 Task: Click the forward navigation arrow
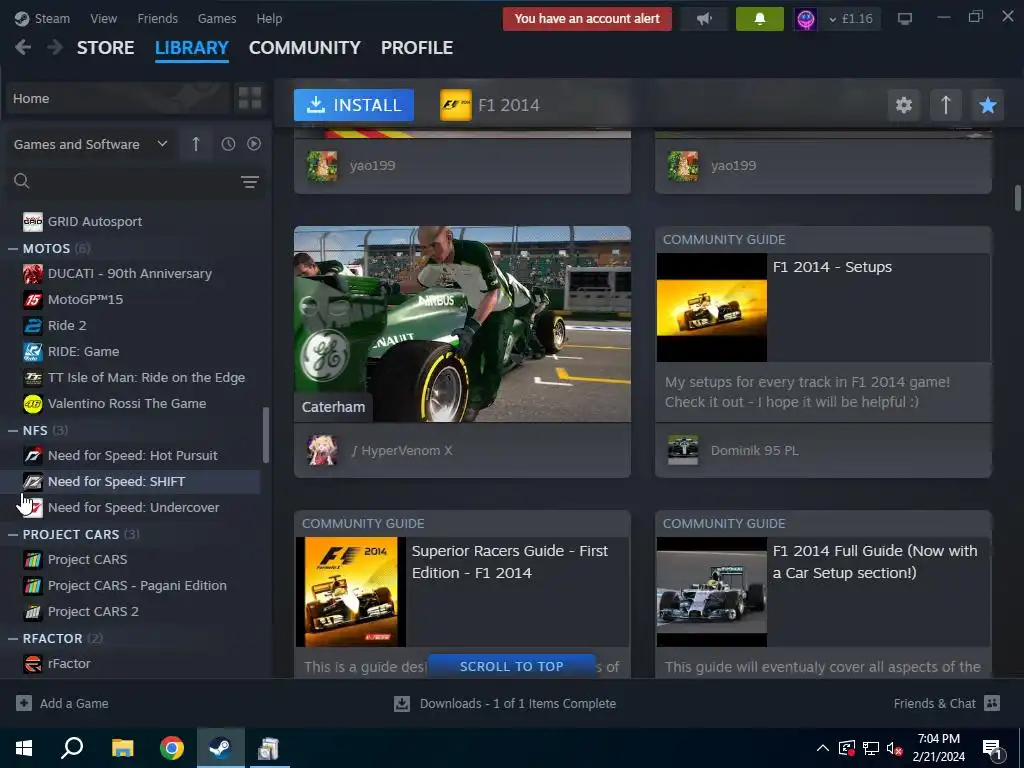55,48
